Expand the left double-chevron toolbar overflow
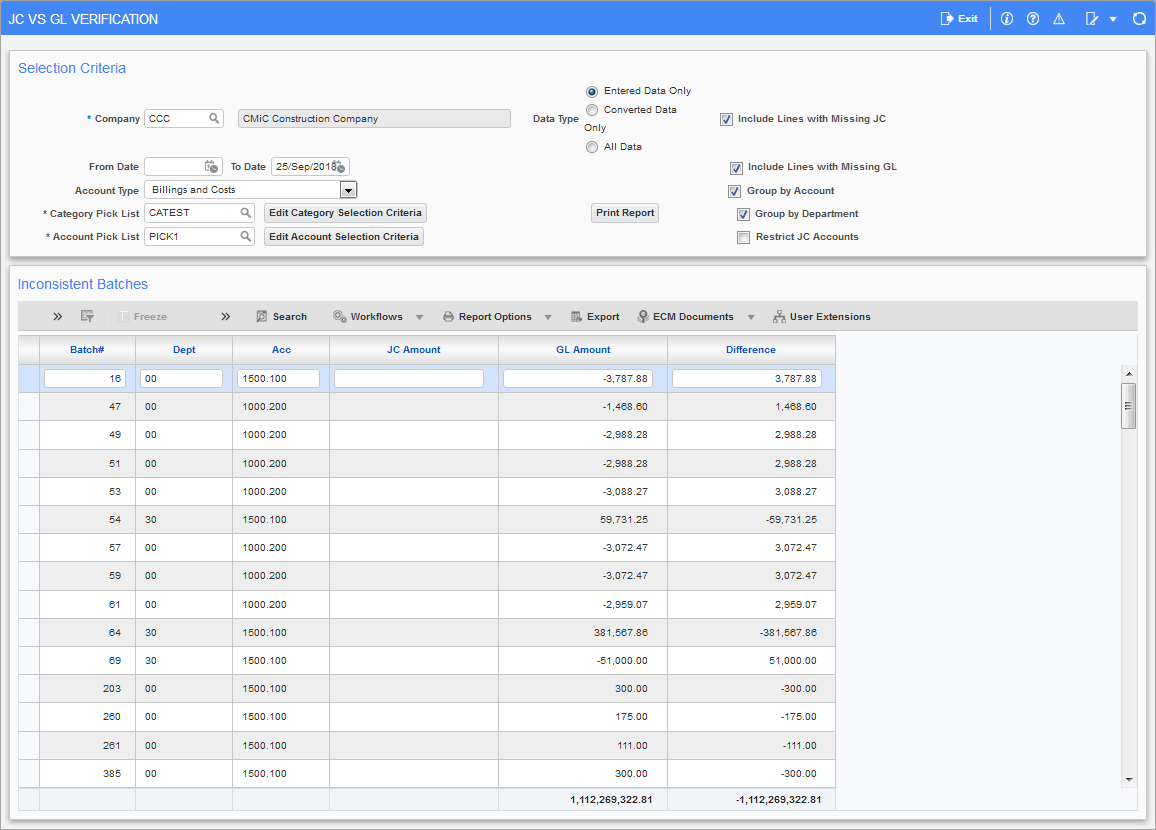Viewport: 1156px width, 830px height. point(58,316)
